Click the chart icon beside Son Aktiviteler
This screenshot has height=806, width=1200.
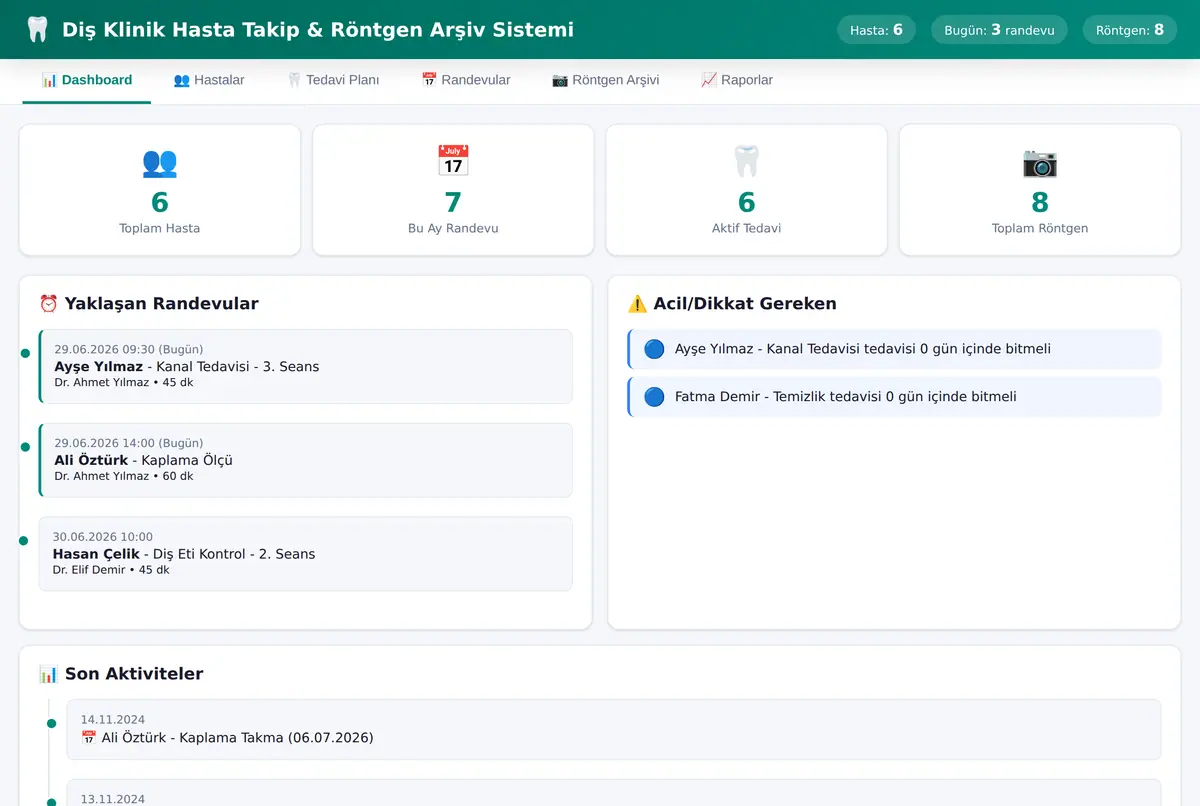click(x=49, y=674)
